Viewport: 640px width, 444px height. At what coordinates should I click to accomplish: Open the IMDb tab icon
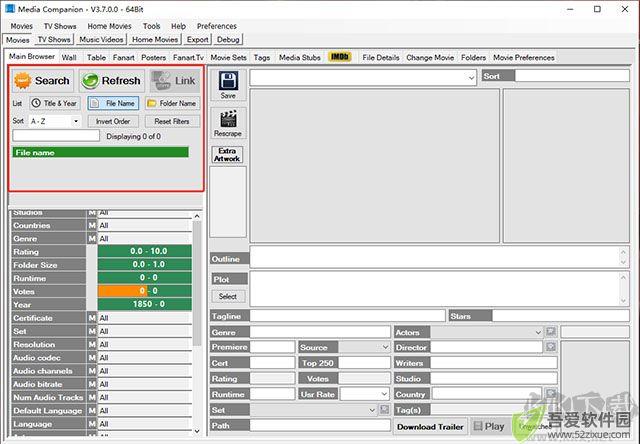pyautogui.click(x=340, y=57)
